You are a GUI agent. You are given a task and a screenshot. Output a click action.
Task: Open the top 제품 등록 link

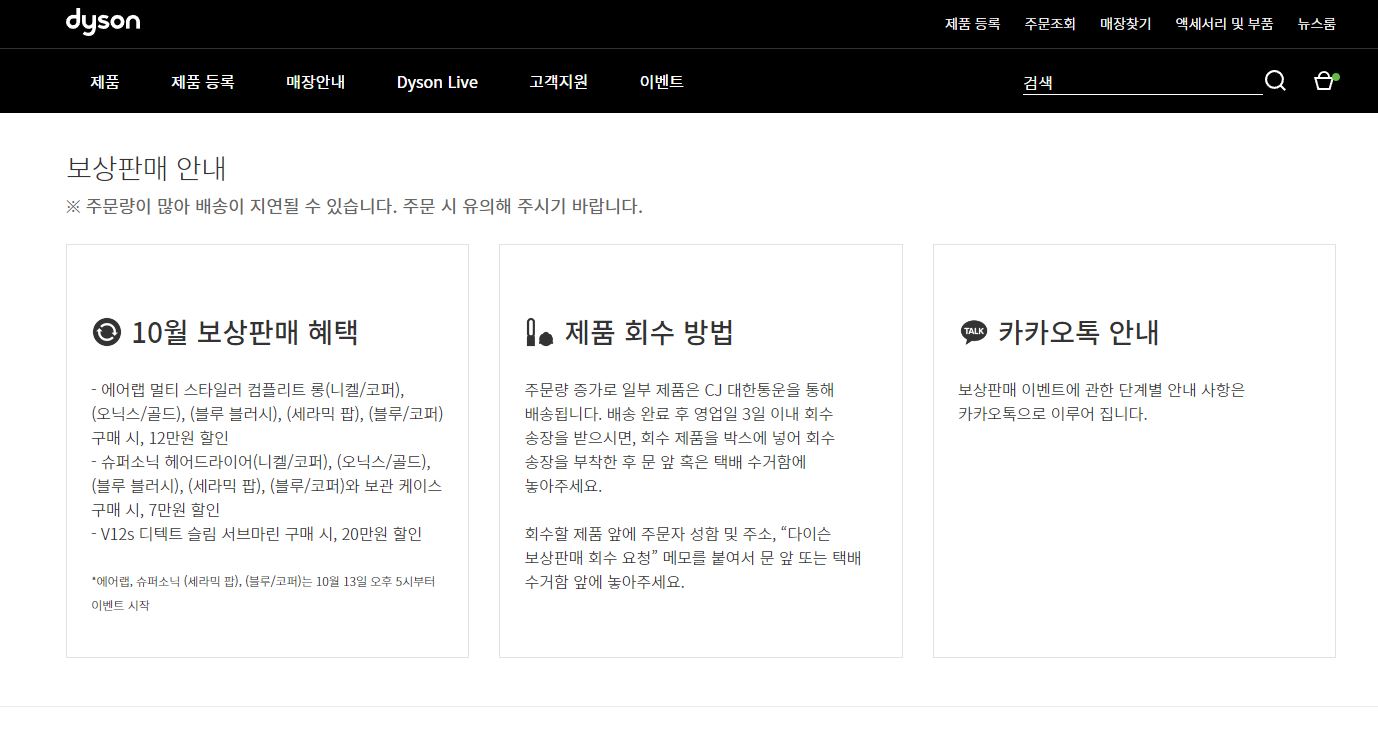click(x=972, y=24)
